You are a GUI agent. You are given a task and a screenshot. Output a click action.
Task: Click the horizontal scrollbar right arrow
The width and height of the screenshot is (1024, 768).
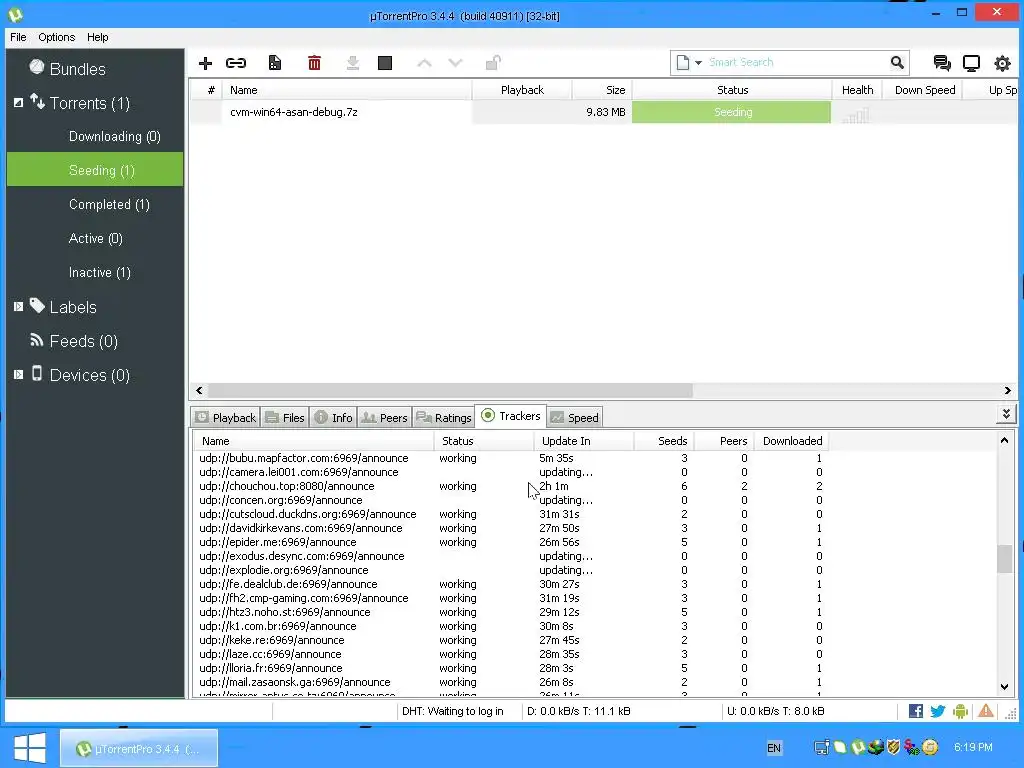pyautogui.click(x=1007, y=391)
